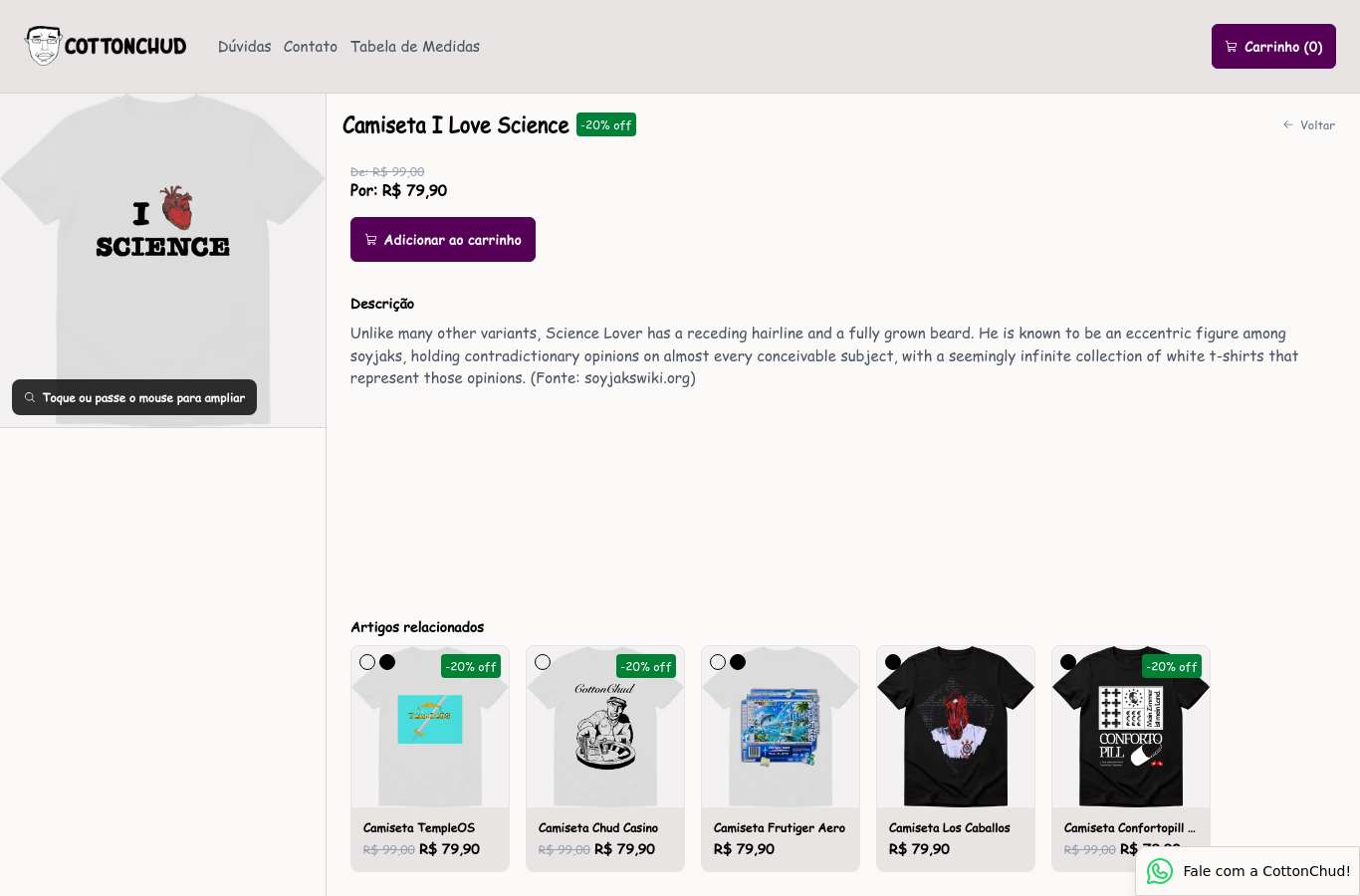Select white swatch on Chud Casino shirt

tap(543, 662)
